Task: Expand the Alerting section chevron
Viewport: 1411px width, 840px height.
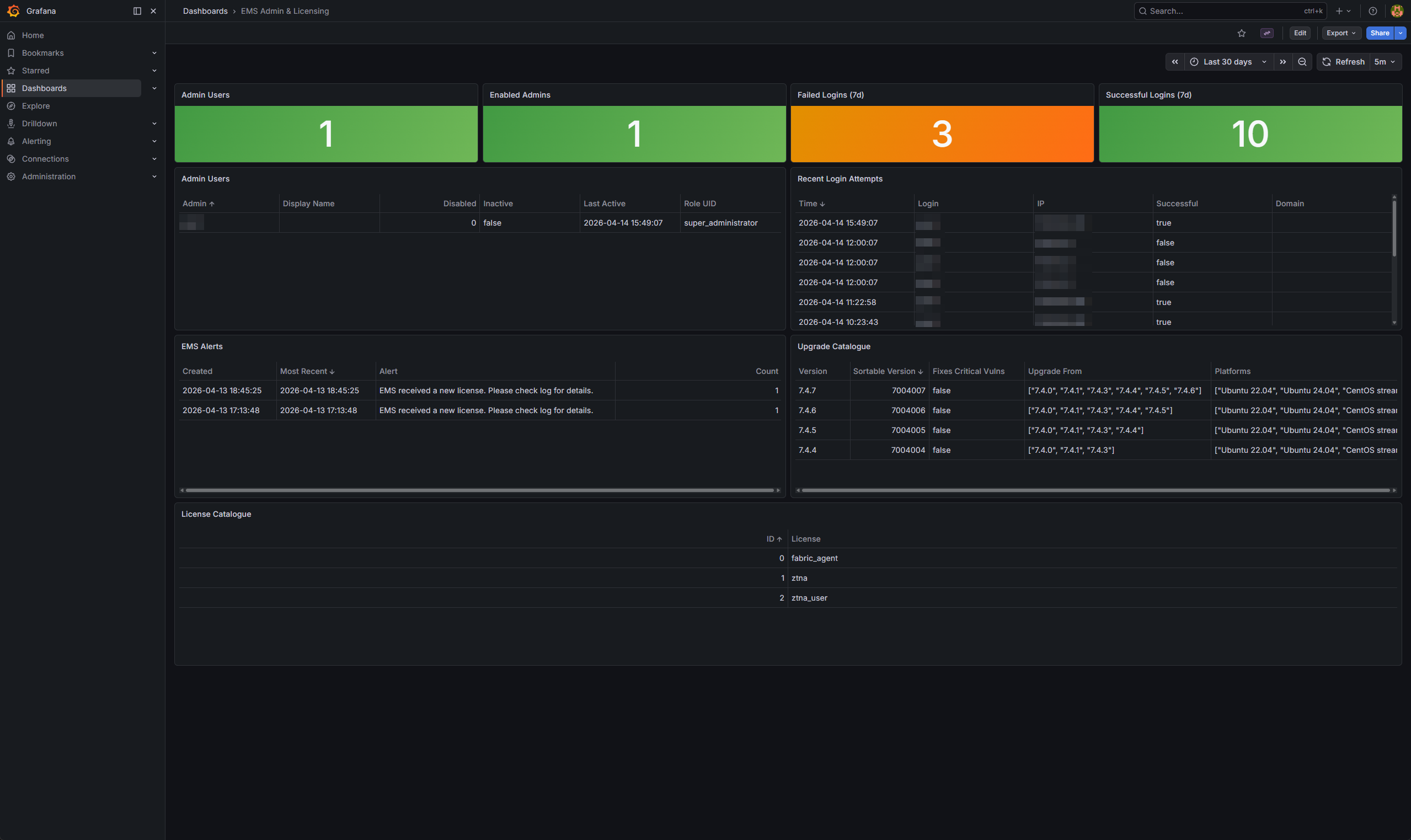Action: coord(154,141)
